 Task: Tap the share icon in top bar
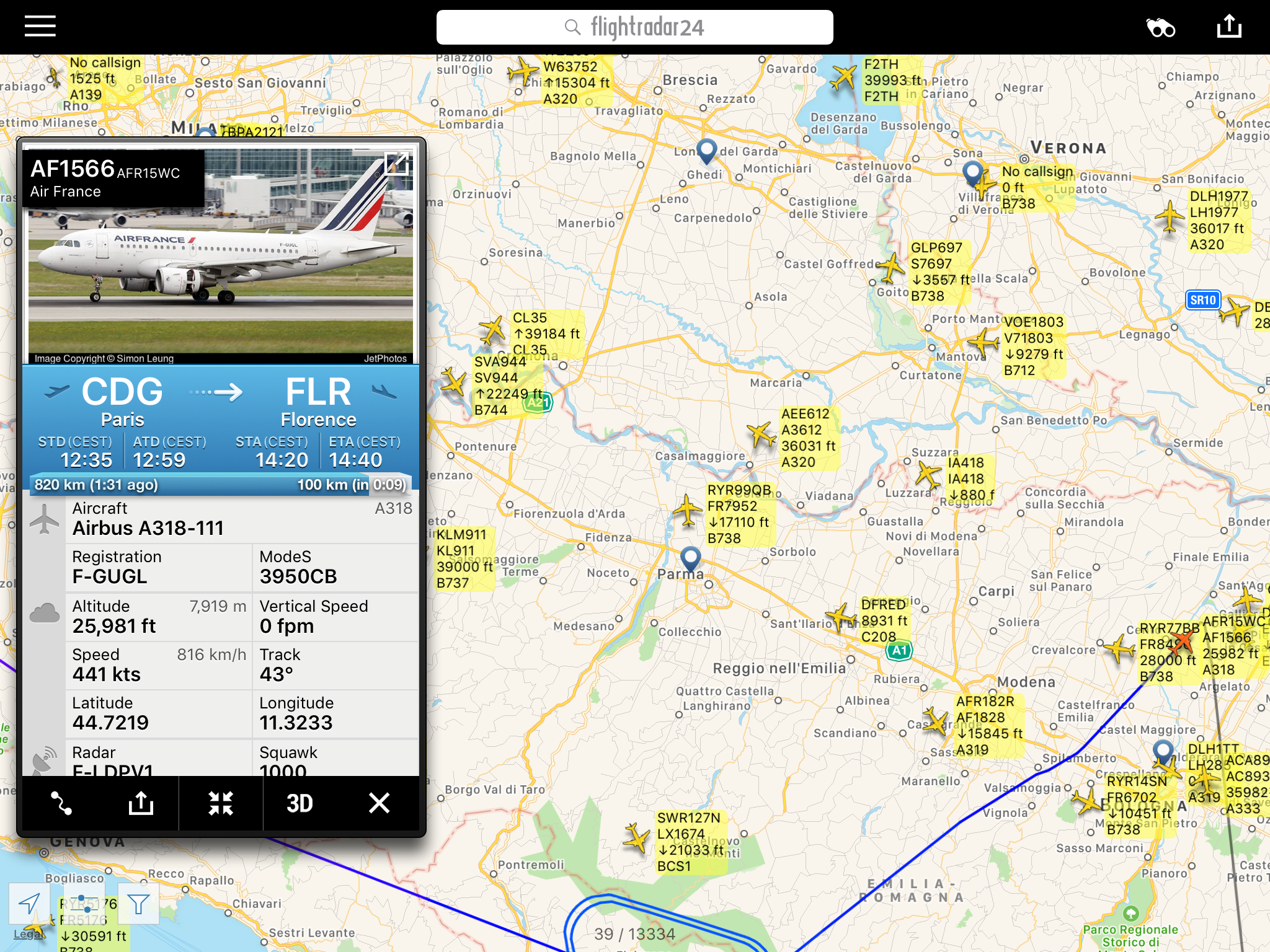(1229, 27)
